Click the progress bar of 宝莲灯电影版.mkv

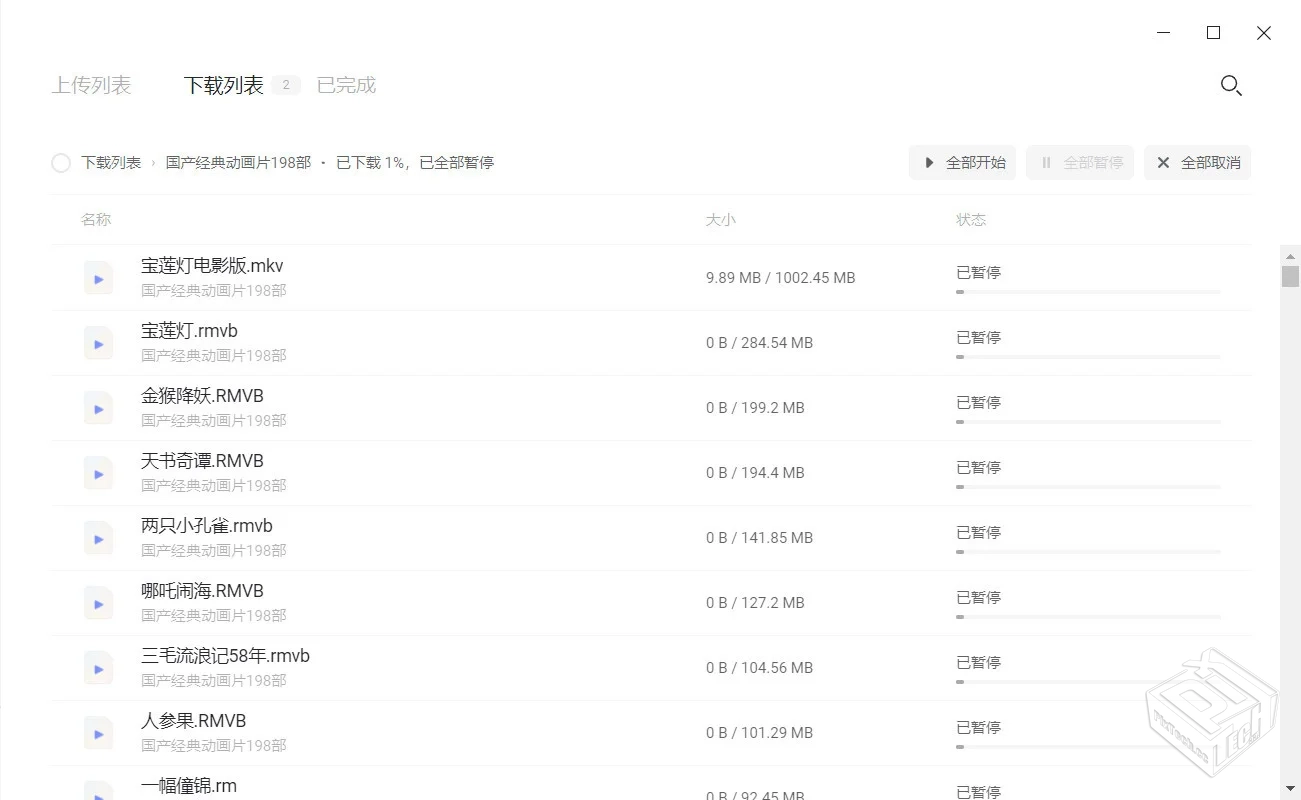[1087, 292]
